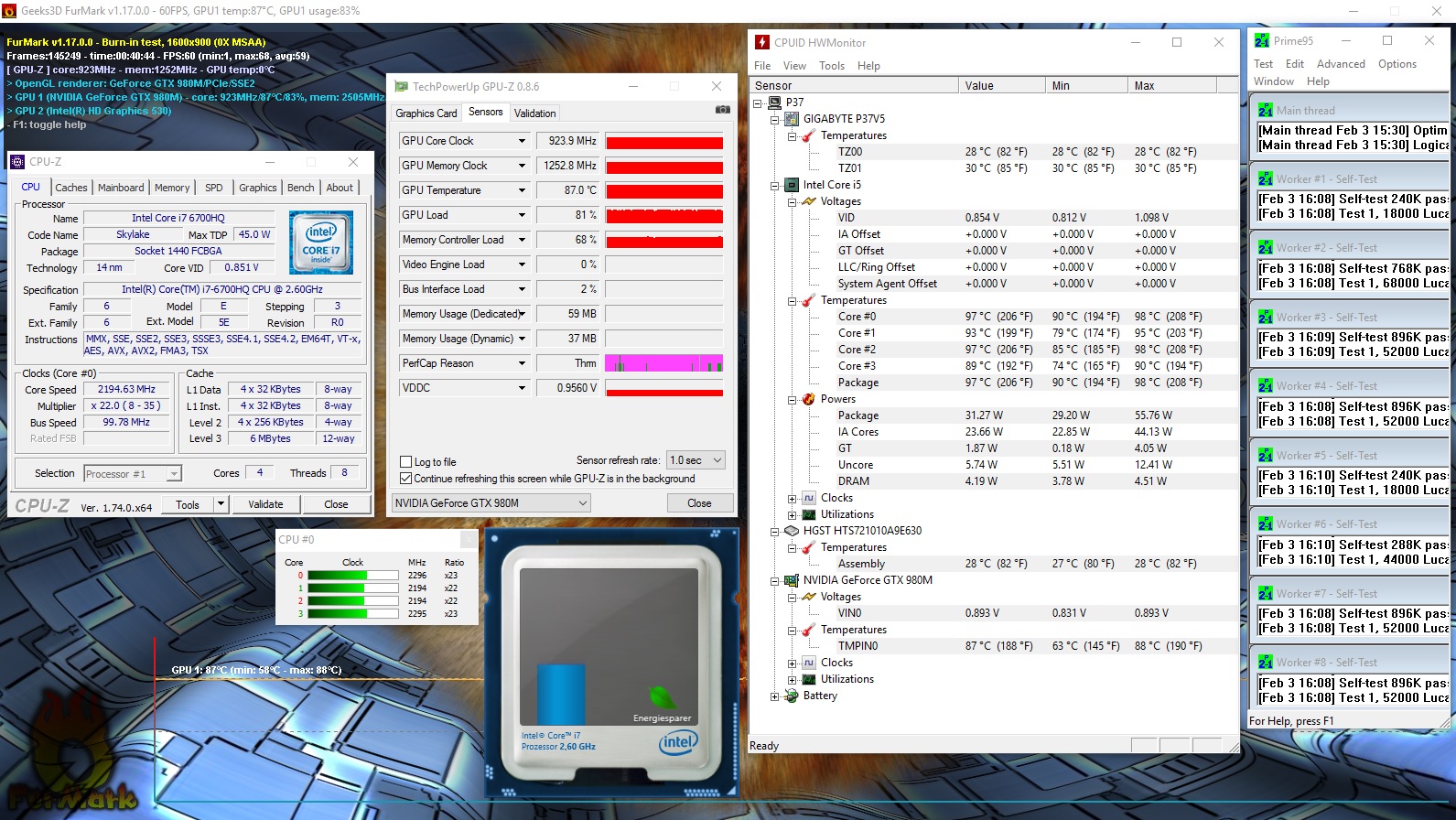Click the Intel Core i5 processor icon
The width and height of the screenshot is (1456, 820).
(793, 185)
